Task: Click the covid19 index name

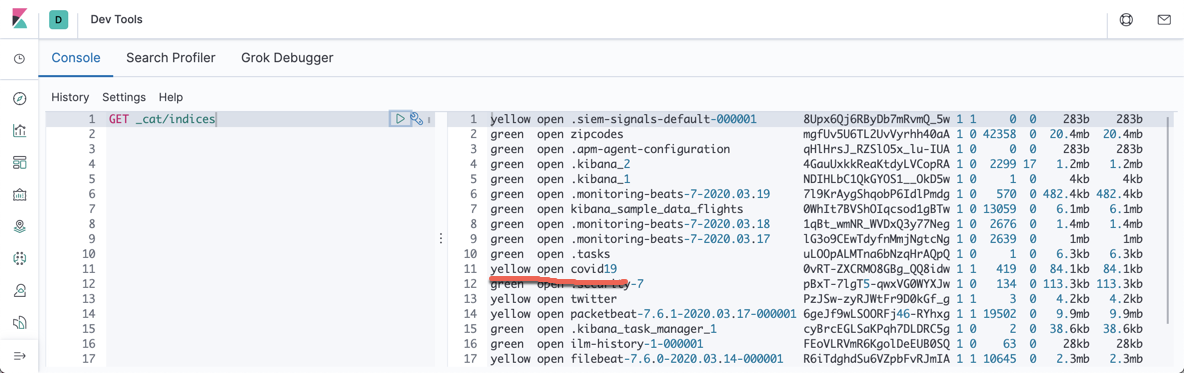Action: click(x=594, y=269)
